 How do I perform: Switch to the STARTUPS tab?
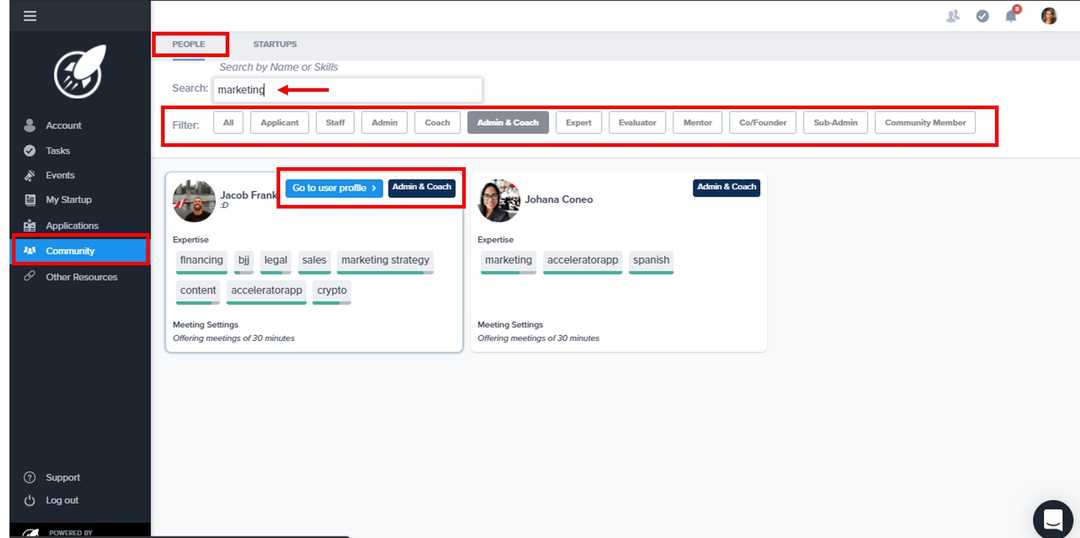click(275, 44)
